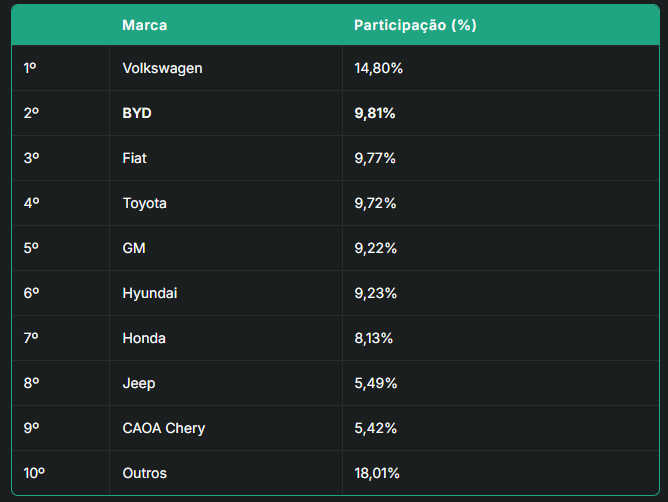Click the Toyota brand cell
The width and height of the screenshot is (668, 502).
145,203
